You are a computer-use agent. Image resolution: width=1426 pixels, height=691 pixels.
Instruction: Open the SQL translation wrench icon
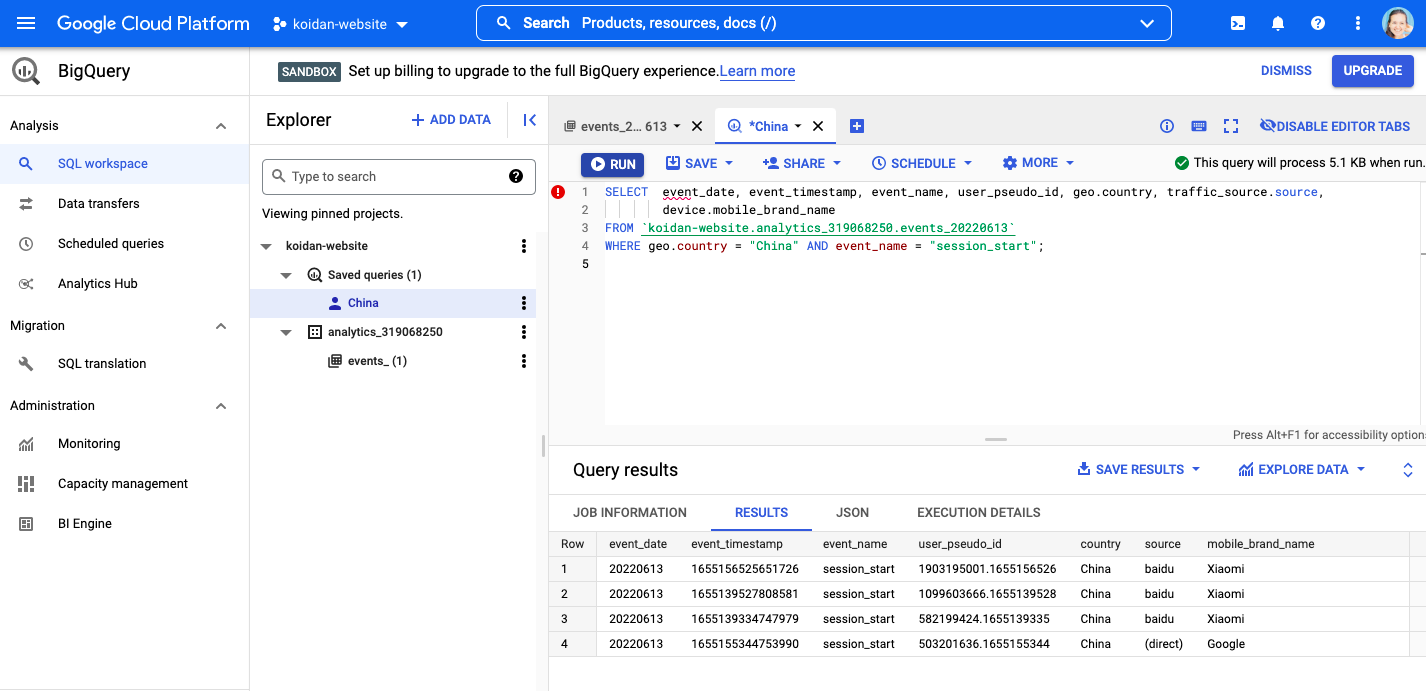coord(26,363)
